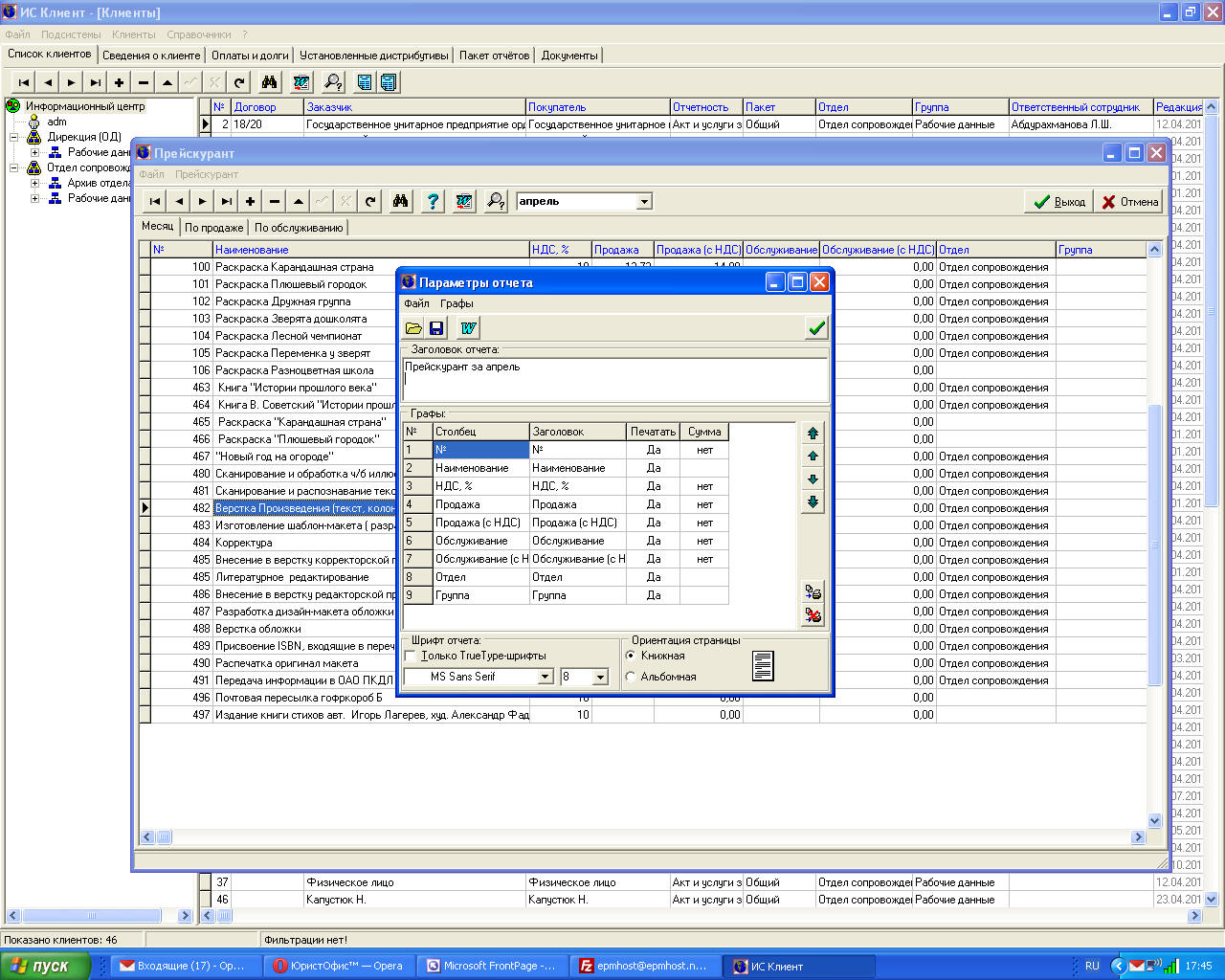1225x980 pixels.
Task: Open Оплаты и долги tab
Action: 250,56
